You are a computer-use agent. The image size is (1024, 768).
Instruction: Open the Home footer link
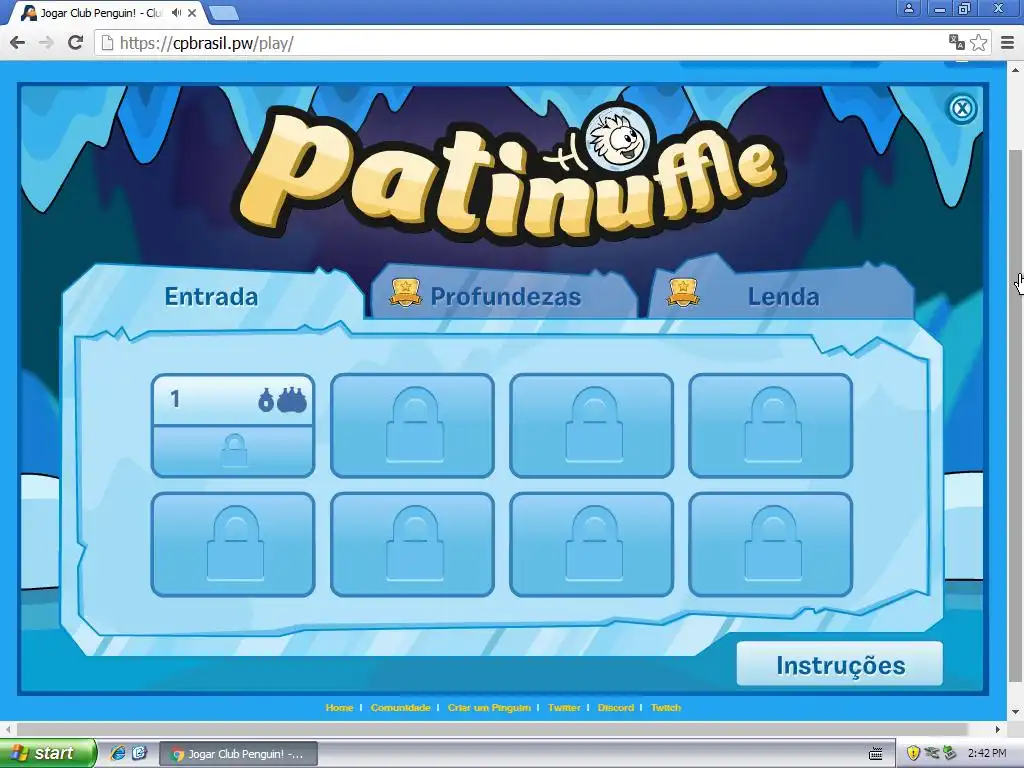340,707
